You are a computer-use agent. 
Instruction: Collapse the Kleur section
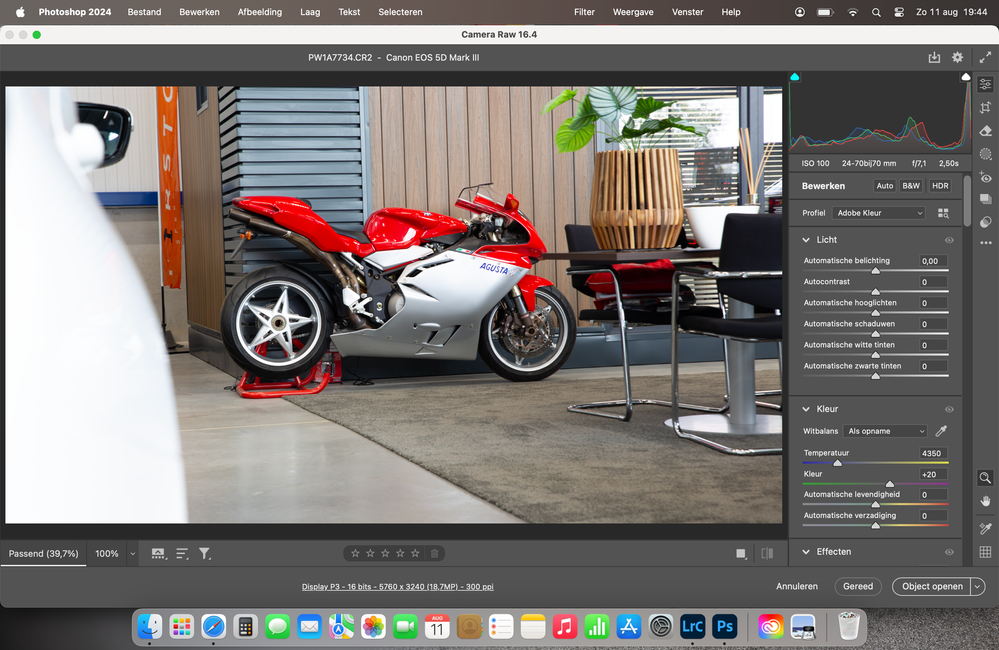806,409
